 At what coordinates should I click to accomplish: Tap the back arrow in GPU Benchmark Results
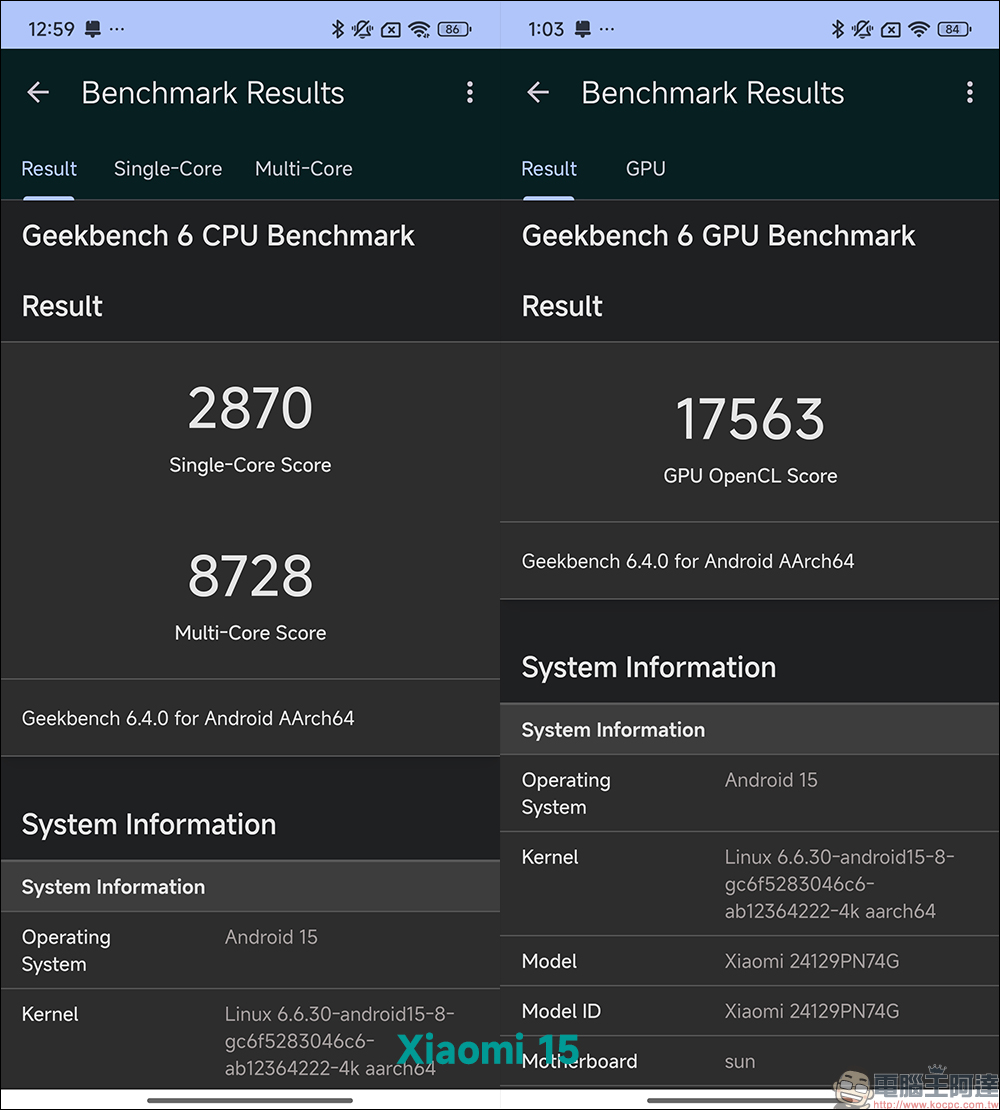(x=538, y=92)
